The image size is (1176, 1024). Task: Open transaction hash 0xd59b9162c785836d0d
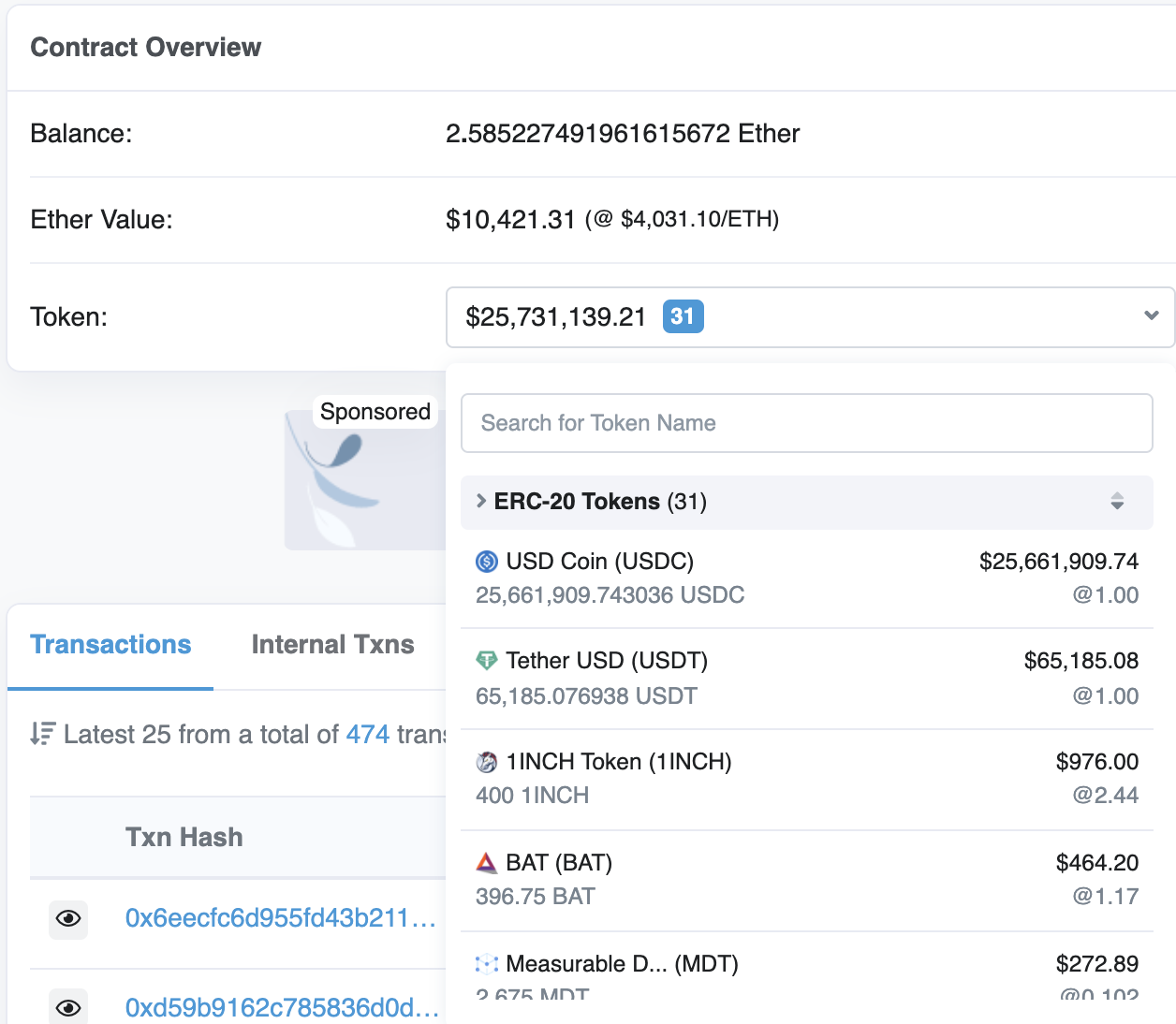(283, 1007)
